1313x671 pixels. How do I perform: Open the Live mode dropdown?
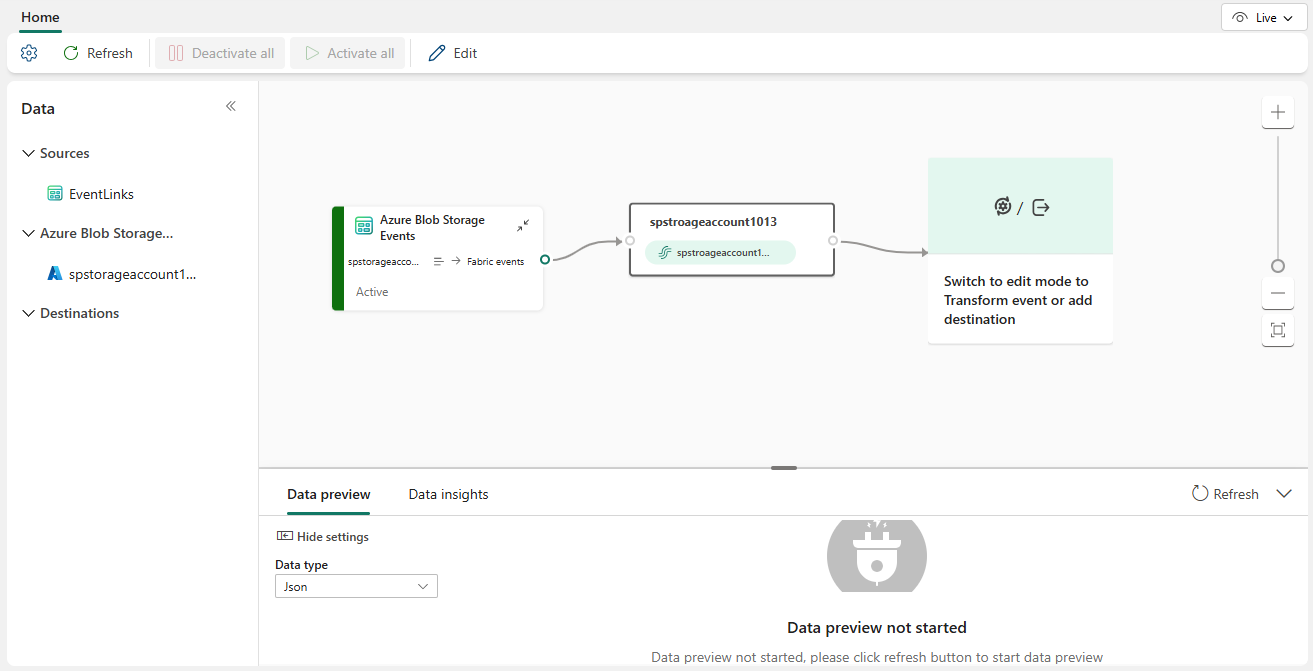pos(1264,18)
